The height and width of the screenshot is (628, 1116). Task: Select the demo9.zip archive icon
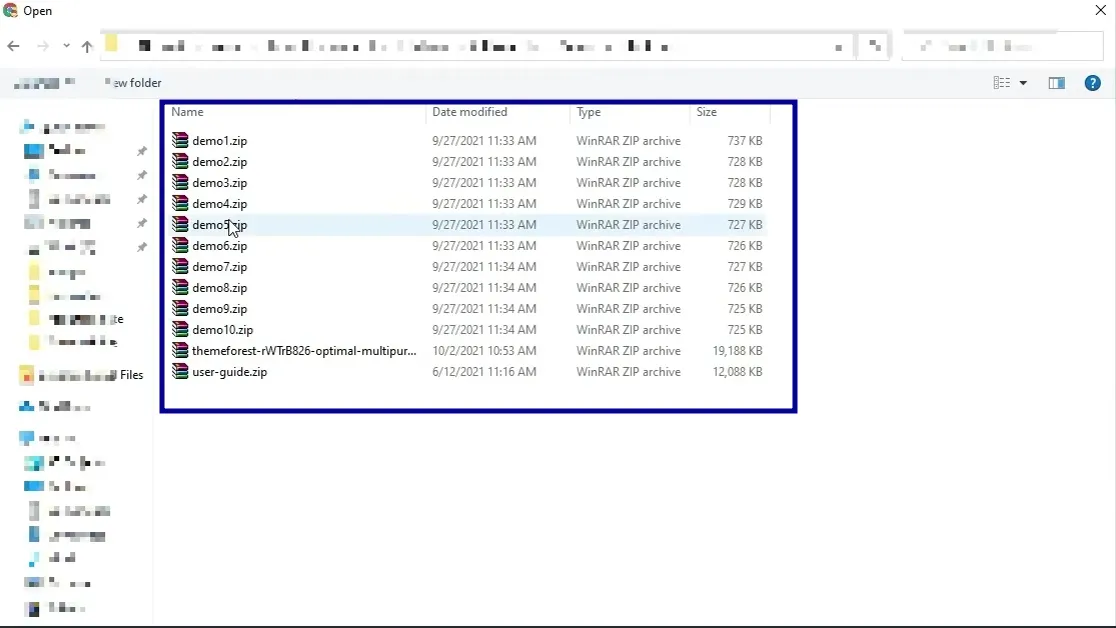tap(180, 308)
